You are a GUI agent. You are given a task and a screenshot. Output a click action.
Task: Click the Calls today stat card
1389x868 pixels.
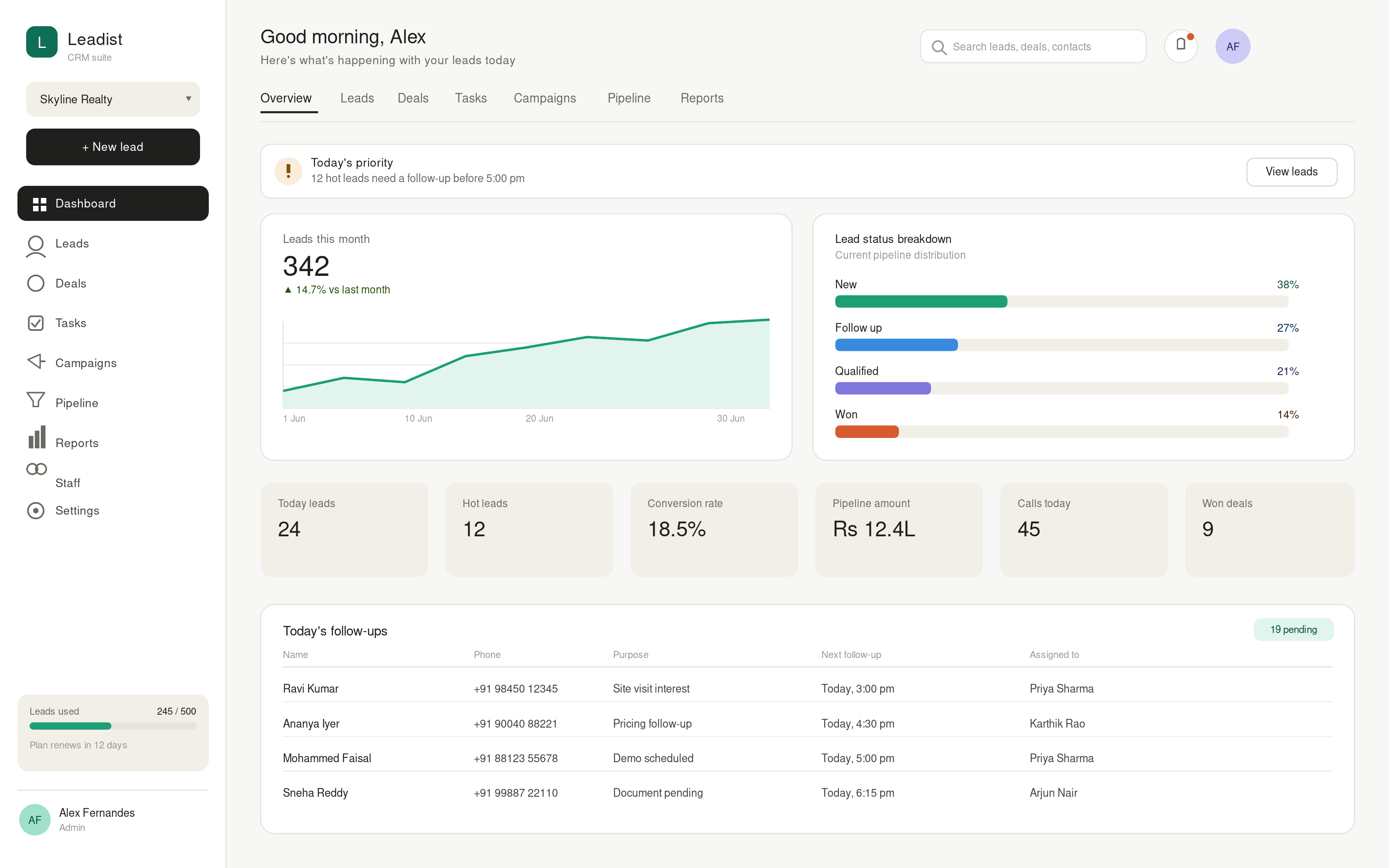tap(1084, 529)
